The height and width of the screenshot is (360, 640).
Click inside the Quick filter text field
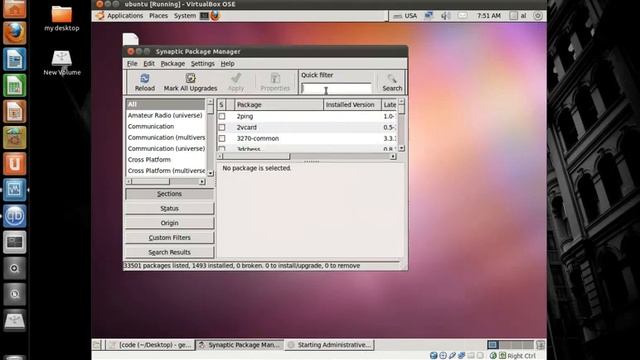click(336, 89)
